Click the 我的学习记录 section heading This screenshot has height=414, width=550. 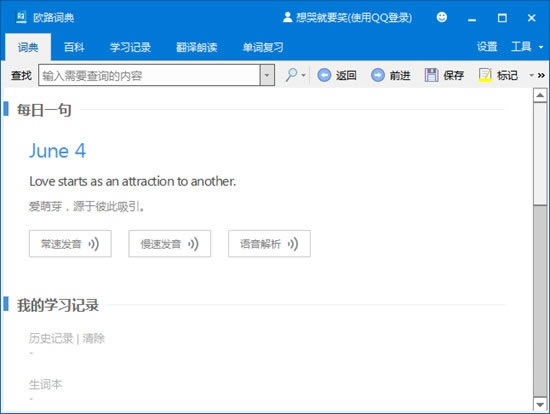point(58,305)
